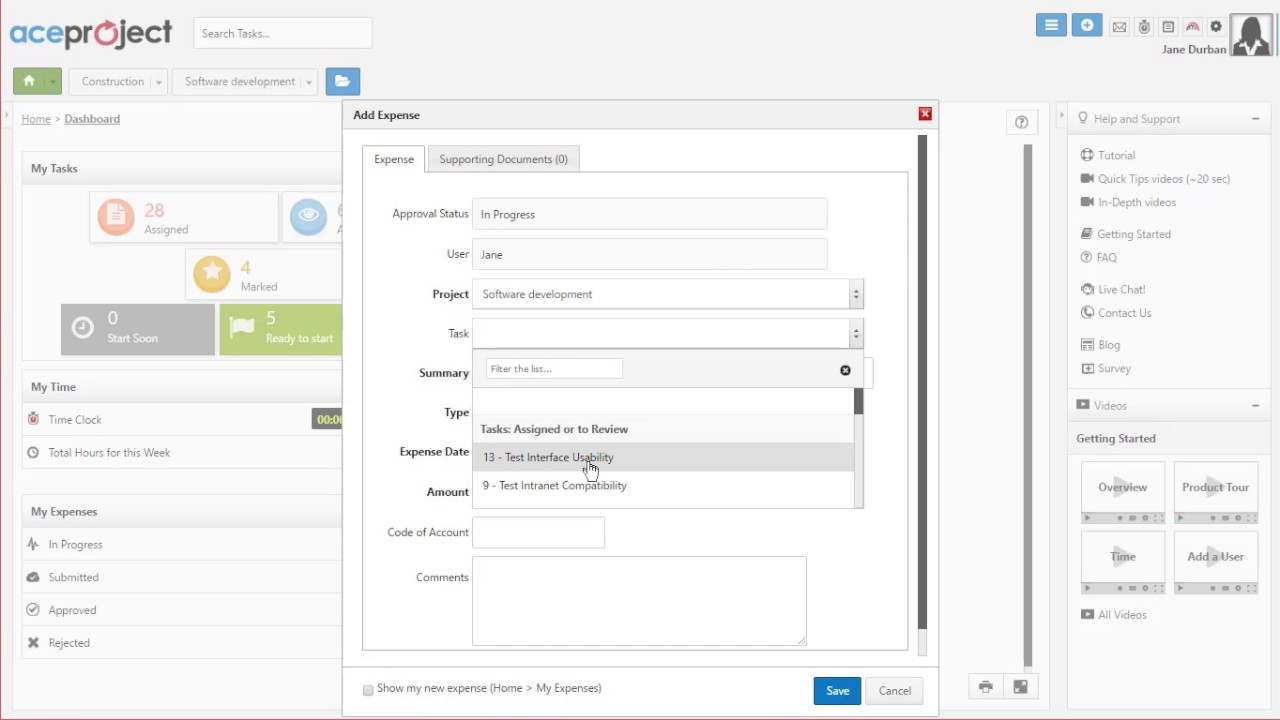This screenshot has width=1280, height=720.
Task: Open the Project dropdown in Add Expense
Action: click(x=668, y=294)
